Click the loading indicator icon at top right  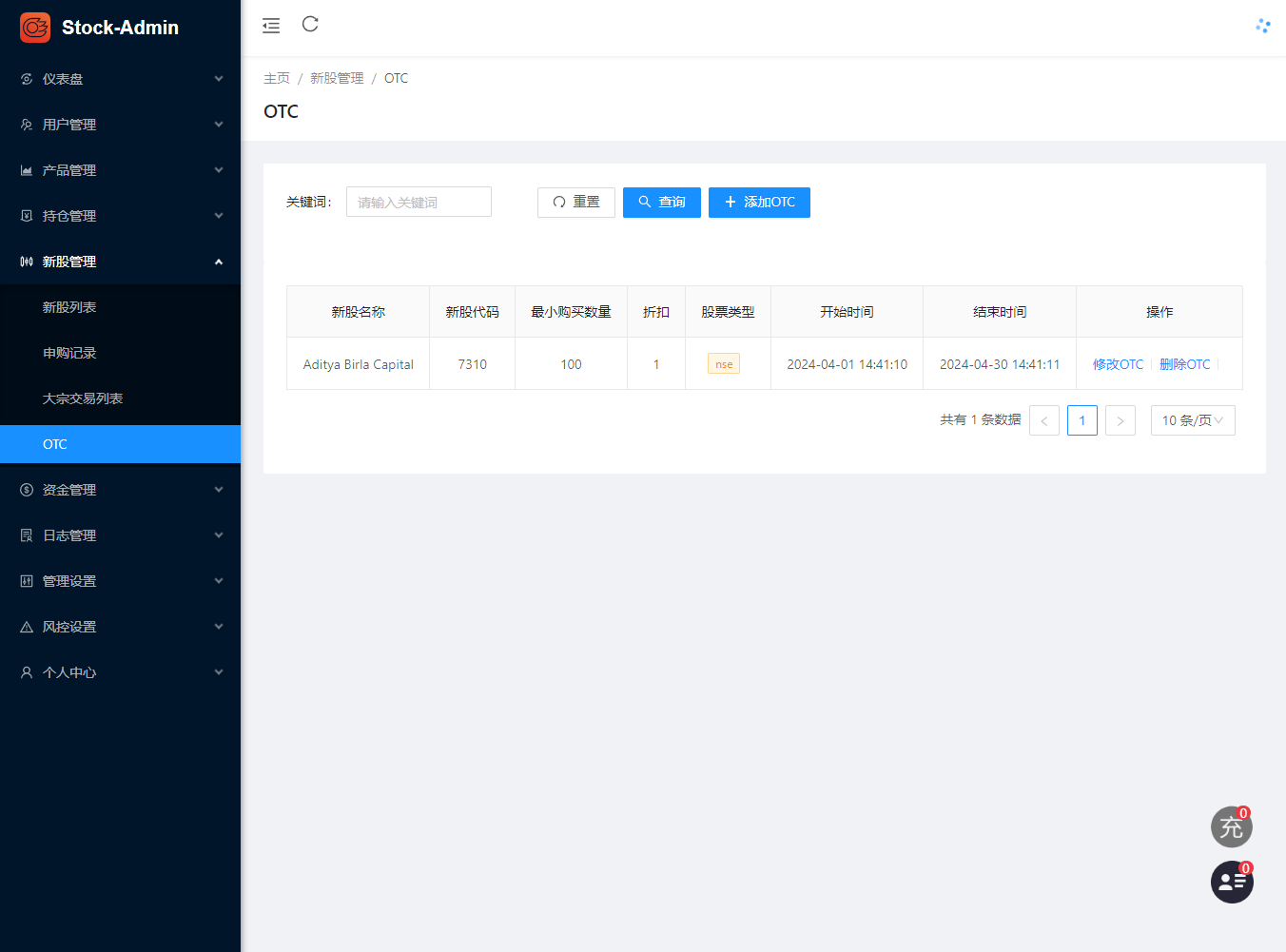(1262, 26)
